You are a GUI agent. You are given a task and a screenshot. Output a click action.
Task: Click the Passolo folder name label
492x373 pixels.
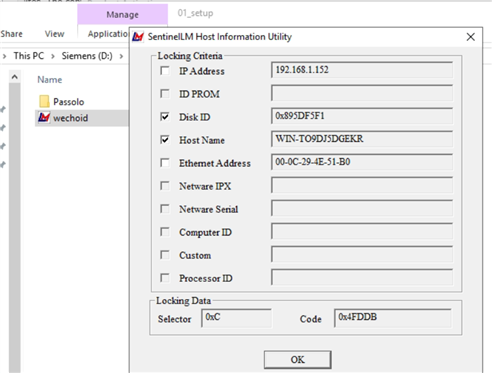pyautogui.click(x=69, y=102)
